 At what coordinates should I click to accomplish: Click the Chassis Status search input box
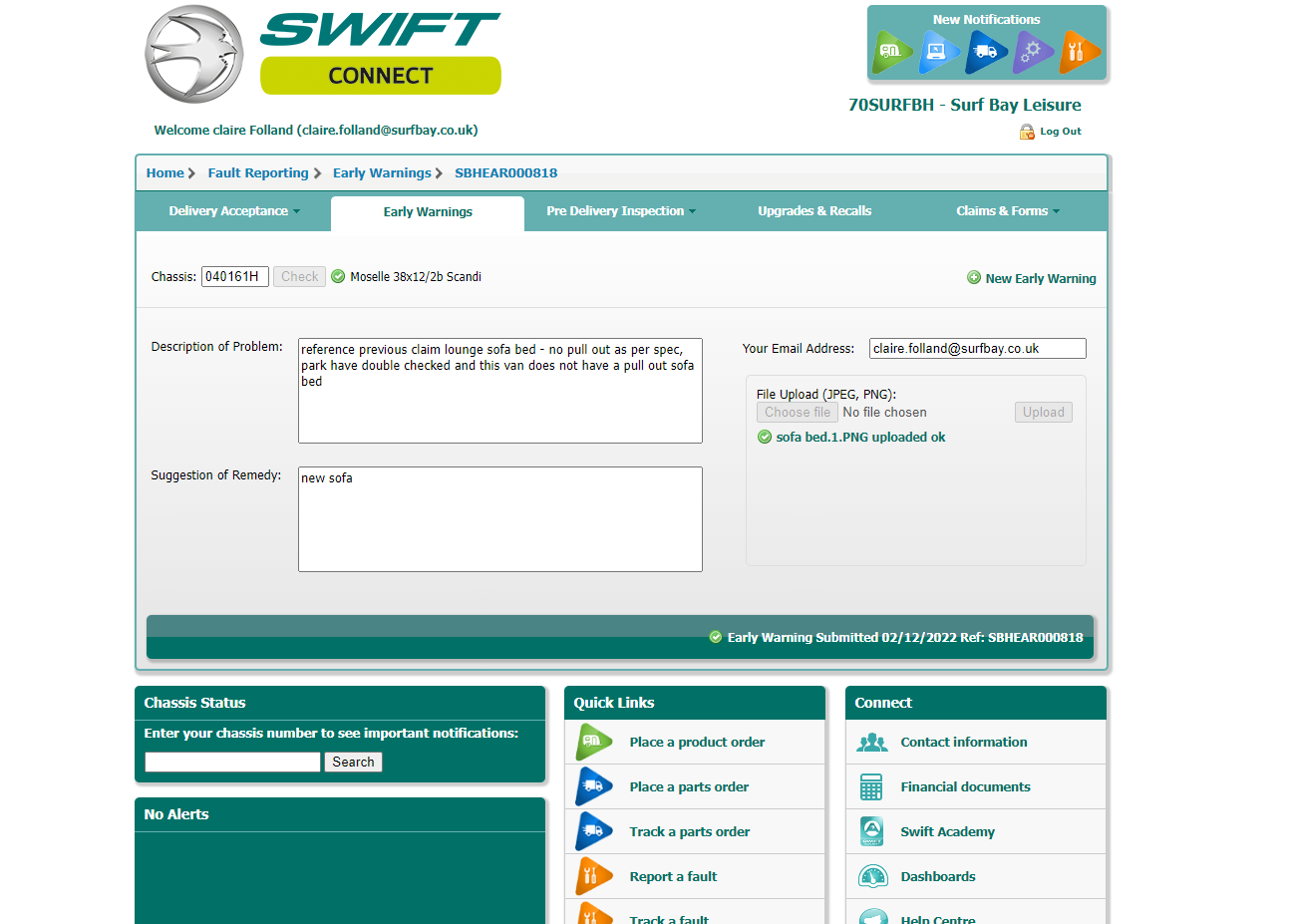click(x=232, y=762)
